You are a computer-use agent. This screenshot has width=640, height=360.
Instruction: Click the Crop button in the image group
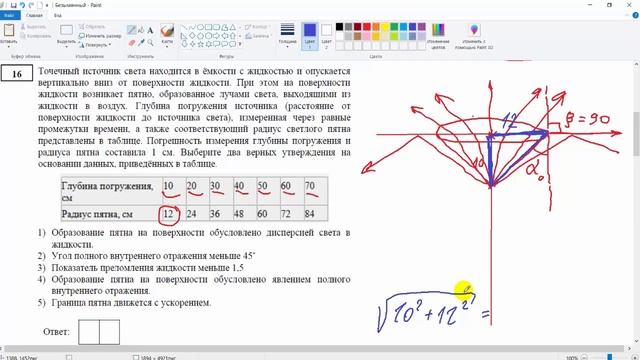point(92,27)
